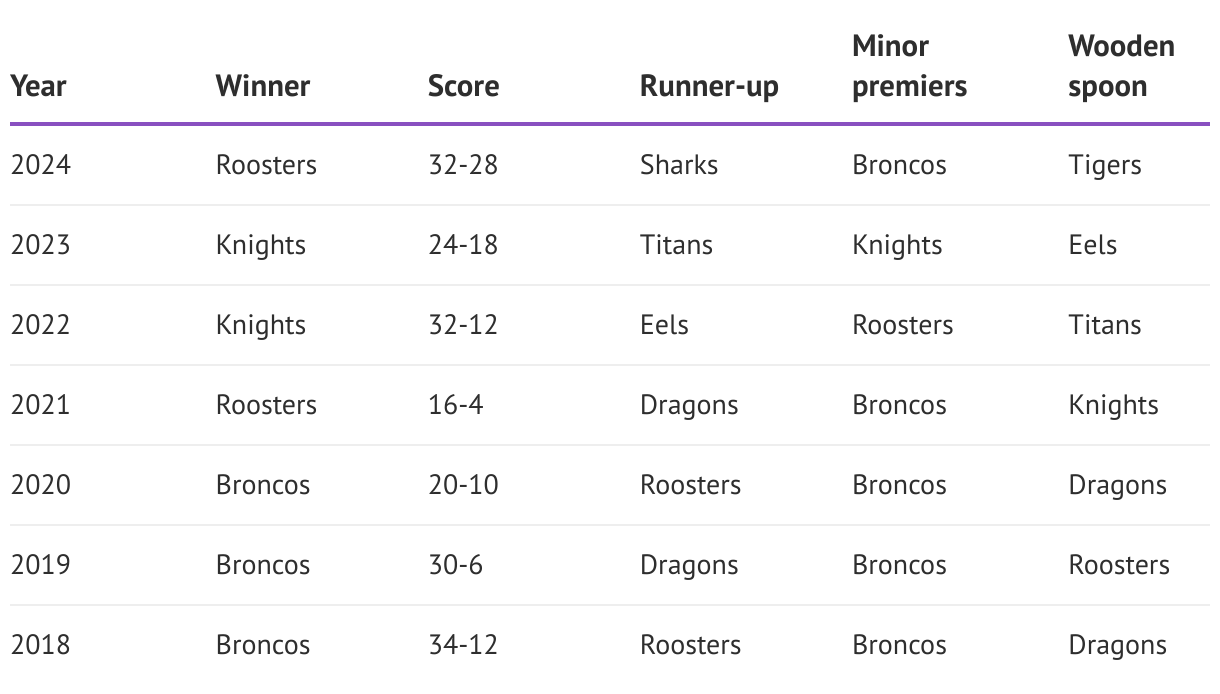The image size is (1220, 694).
Task: Select Roosters minor premiers in 2022 row
Action: click(x=902, y=325)
